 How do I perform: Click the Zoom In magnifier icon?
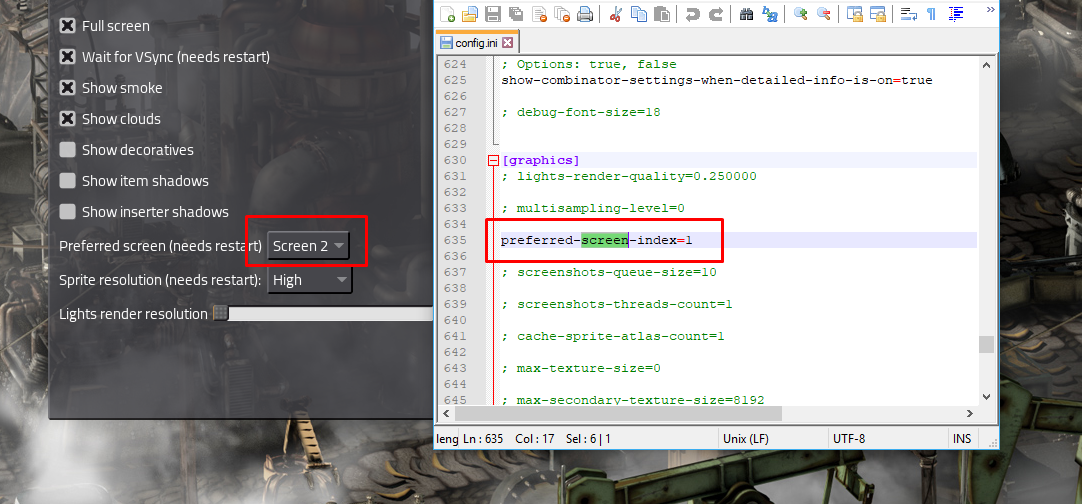pos(800,14)
